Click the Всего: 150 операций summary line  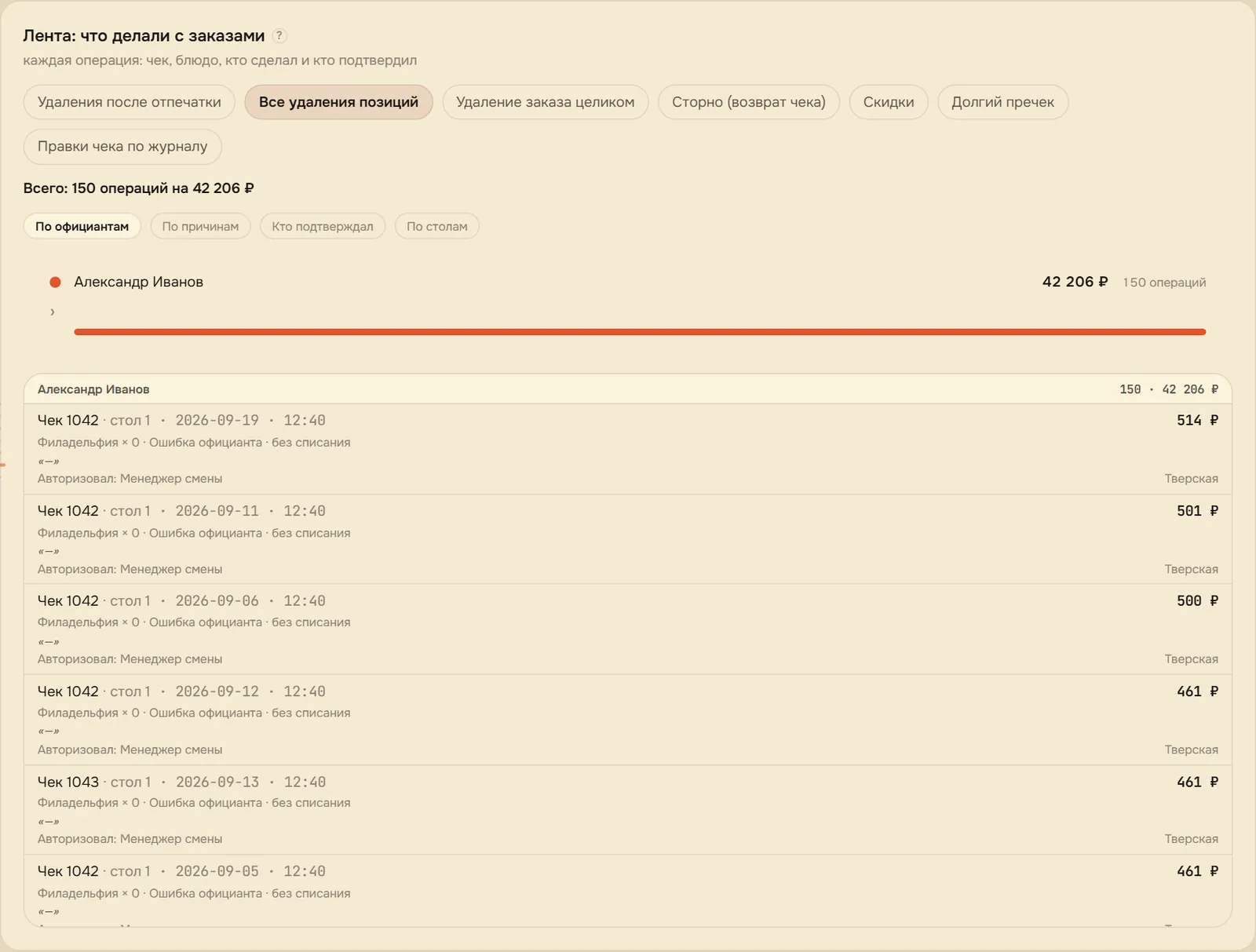tap(138, 188)
